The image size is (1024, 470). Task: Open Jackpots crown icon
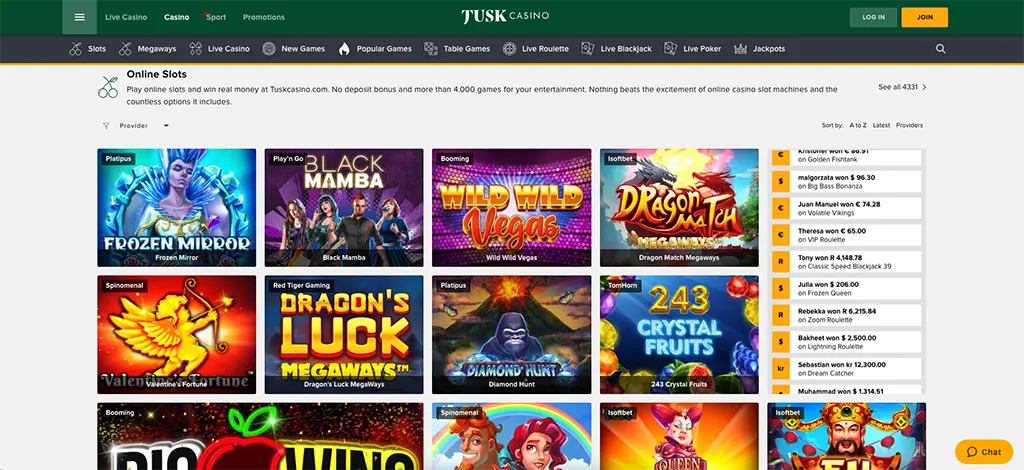pyautogui.click(x=741, y=48)
